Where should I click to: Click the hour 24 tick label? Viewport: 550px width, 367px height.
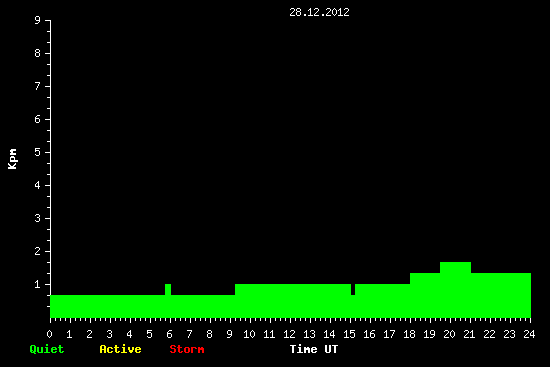[529, 334]
